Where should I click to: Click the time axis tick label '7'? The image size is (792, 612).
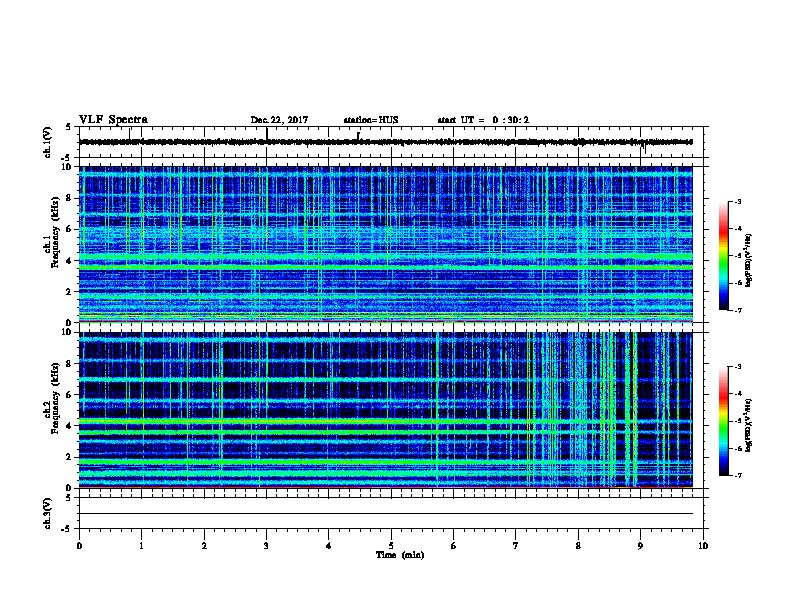pyautogui.click(x=516, y=545)
